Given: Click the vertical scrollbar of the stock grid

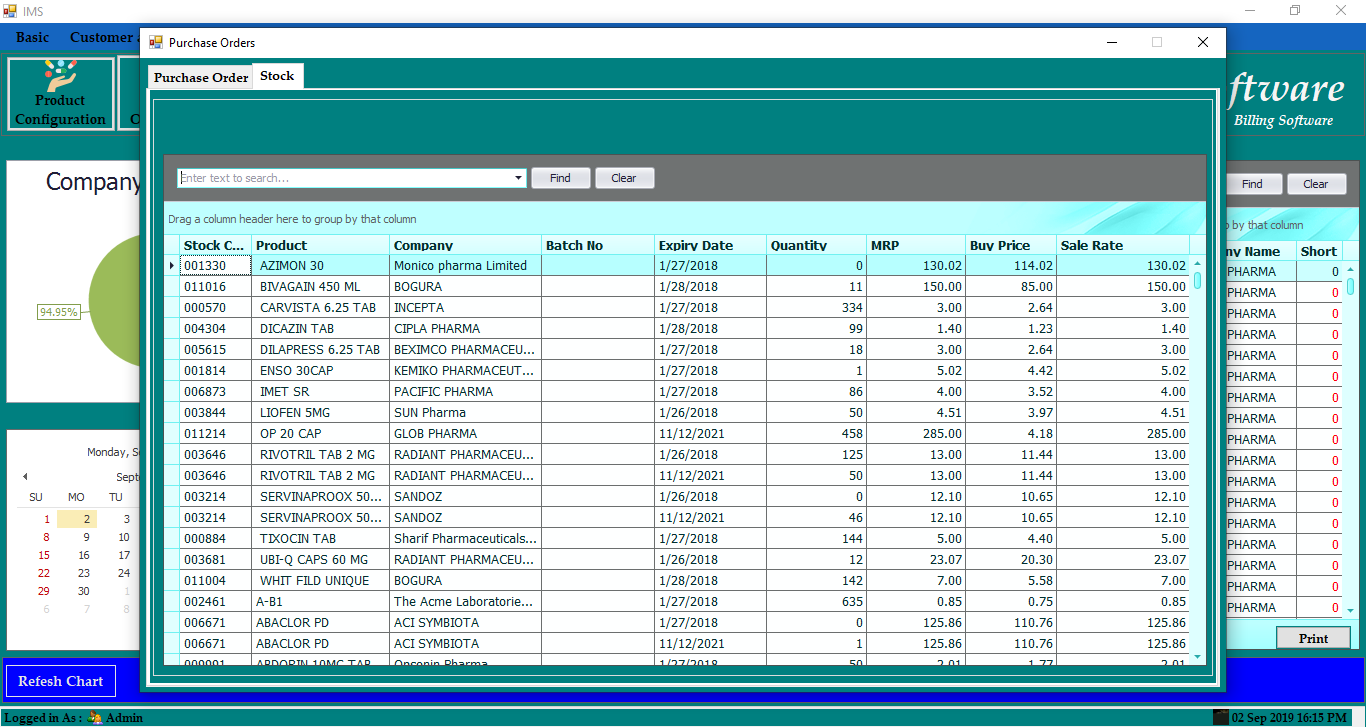Looking at the screenshot, I should pos(1198,450).
